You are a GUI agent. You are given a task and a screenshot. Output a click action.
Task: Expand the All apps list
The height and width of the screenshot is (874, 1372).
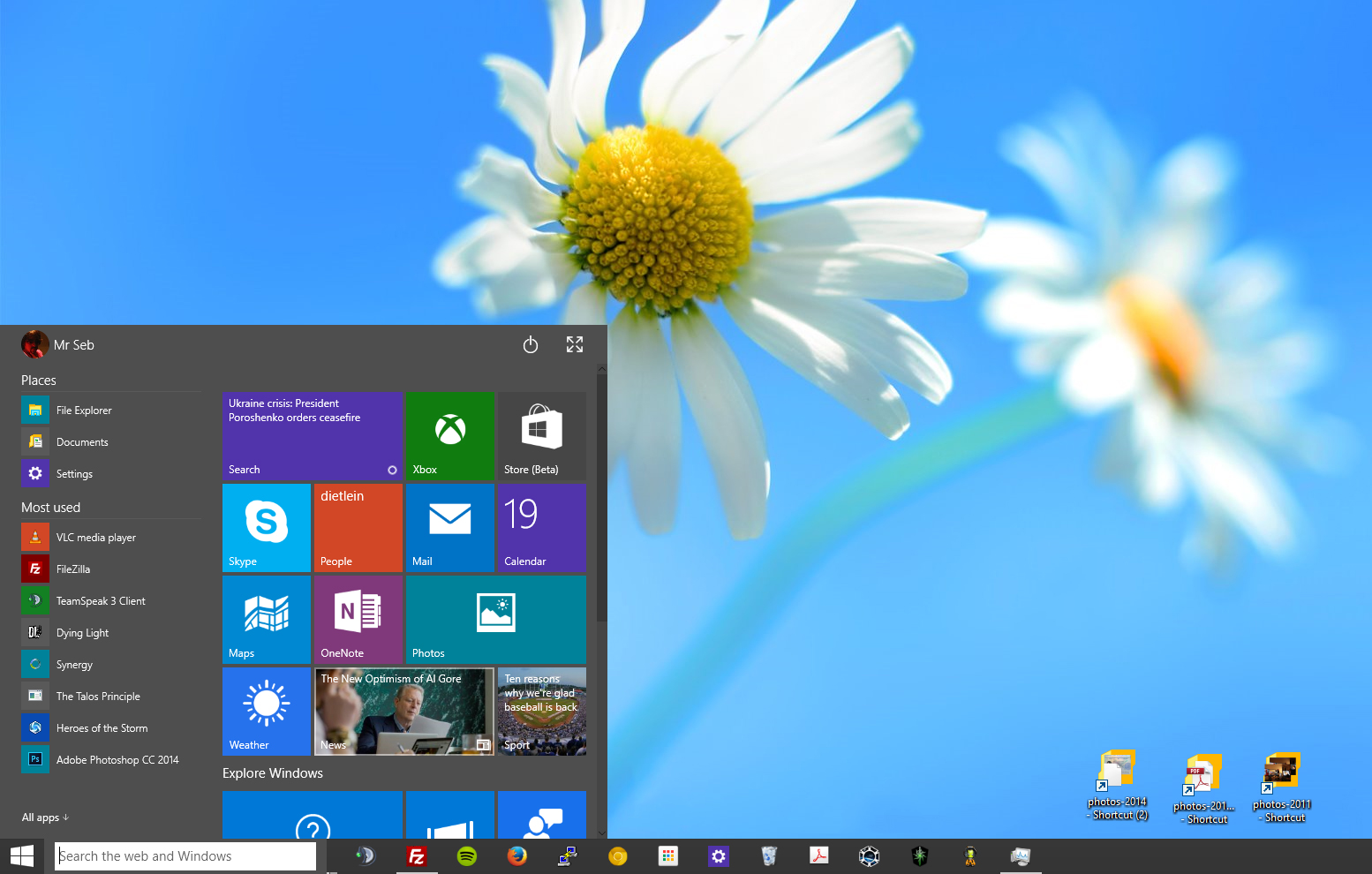coord(45,817)
